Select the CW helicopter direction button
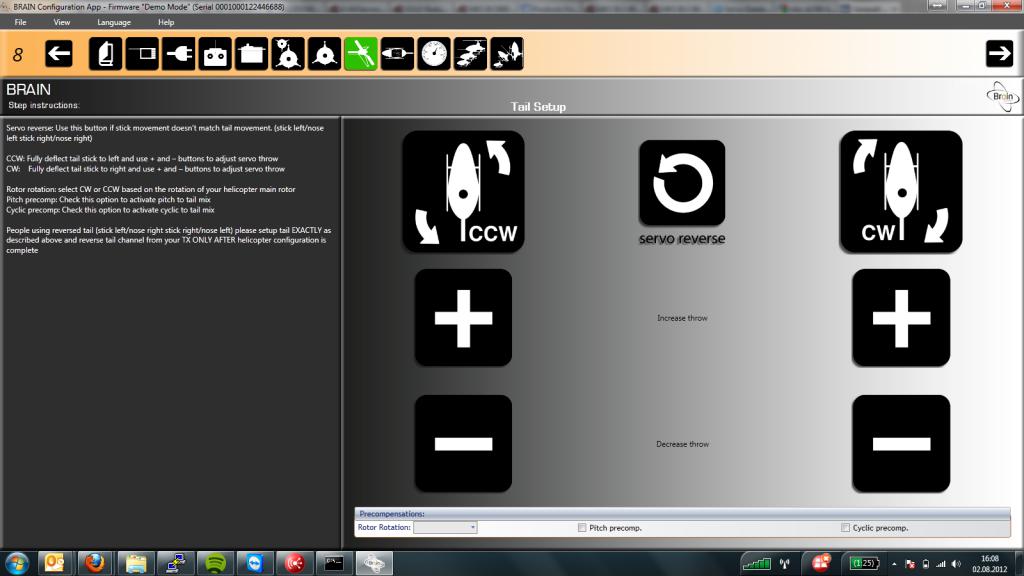This screenshot has height=576, width=1024. (x=901, y=191)
